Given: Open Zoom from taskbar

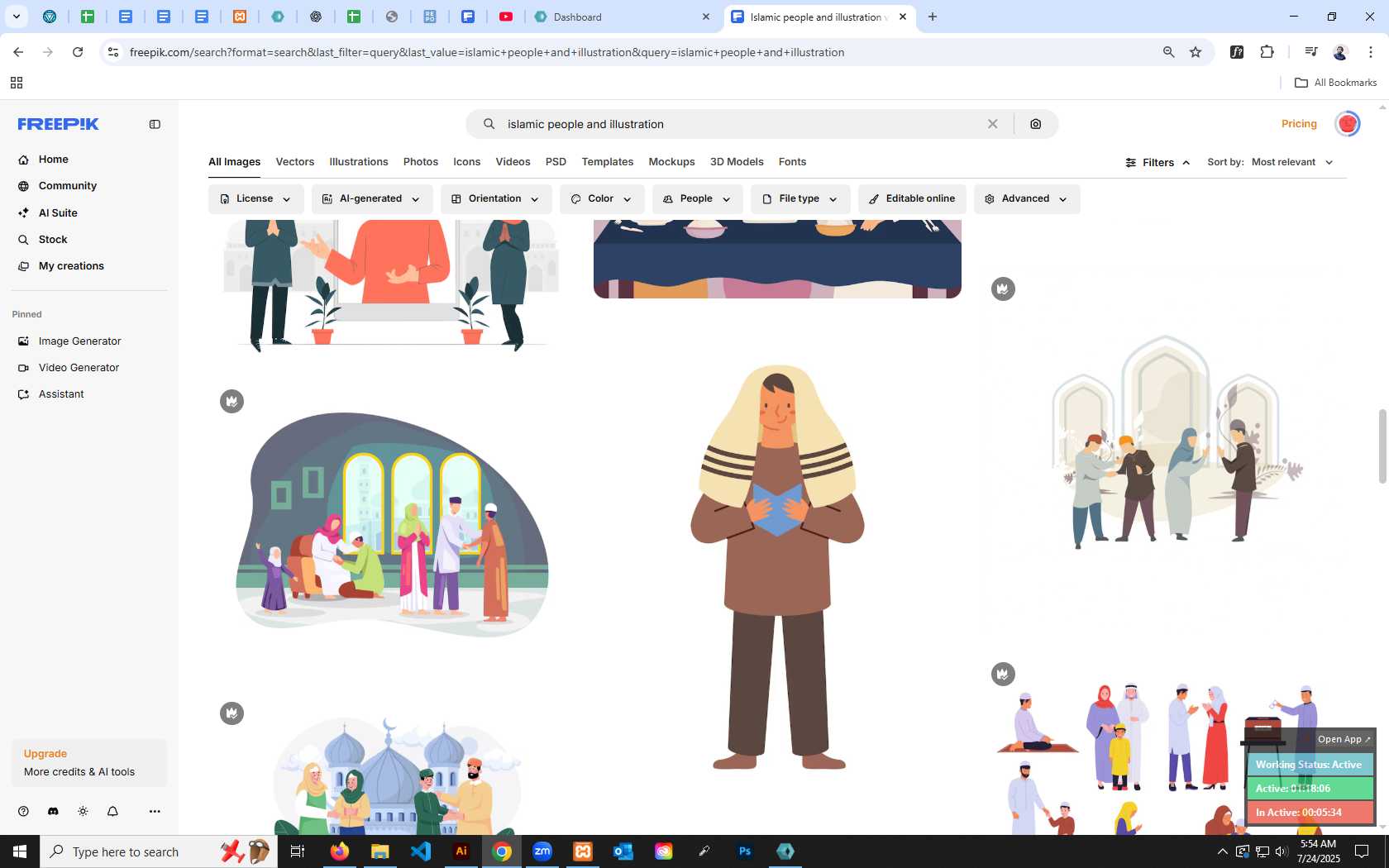Looking at the screenshot, I should click(x=542, y=851).
